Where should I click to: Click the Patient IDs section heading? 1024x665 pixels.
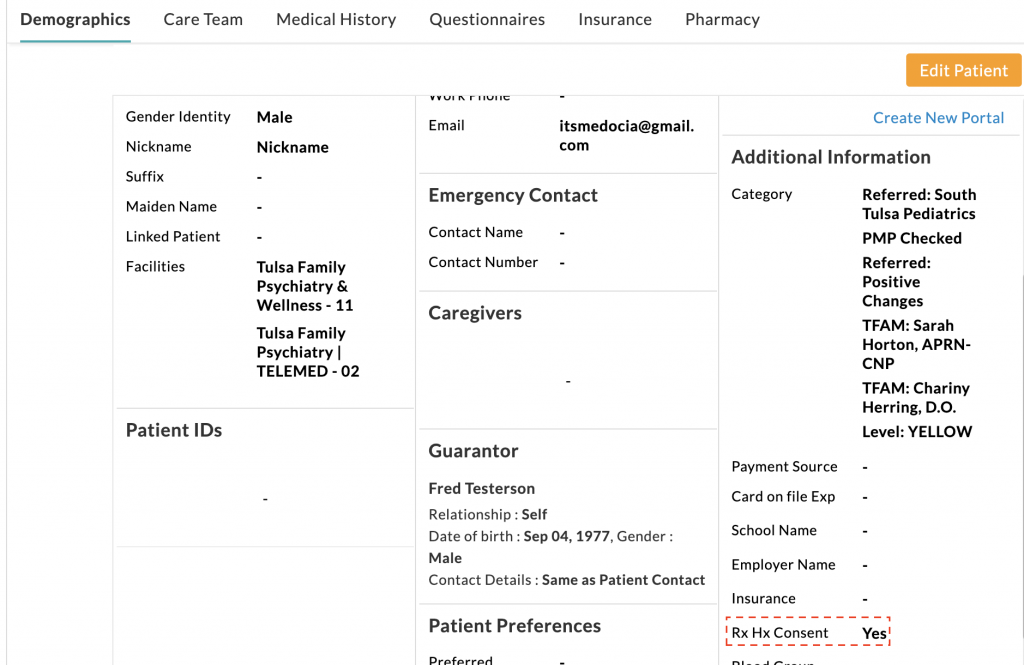tap(173, 430)
